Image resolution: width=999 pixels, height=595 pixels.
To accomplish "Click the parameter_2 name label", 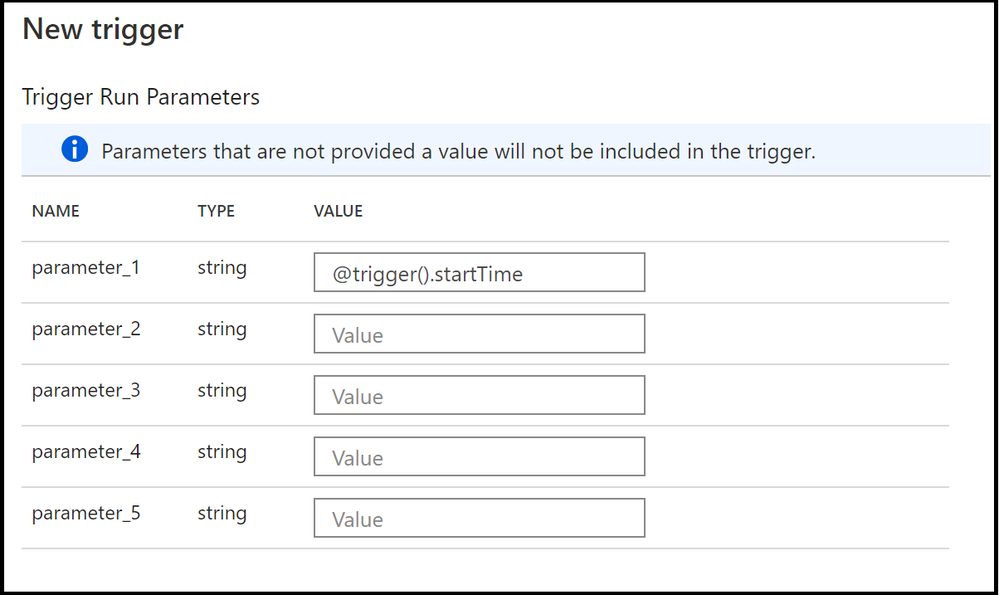I will [86, 329].
